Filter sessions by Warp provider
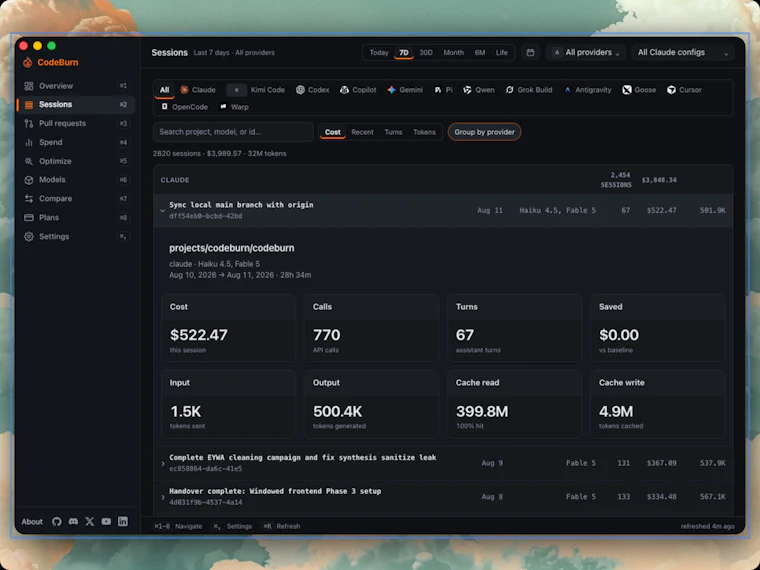The image size is (760, 570). pos(234,107)
